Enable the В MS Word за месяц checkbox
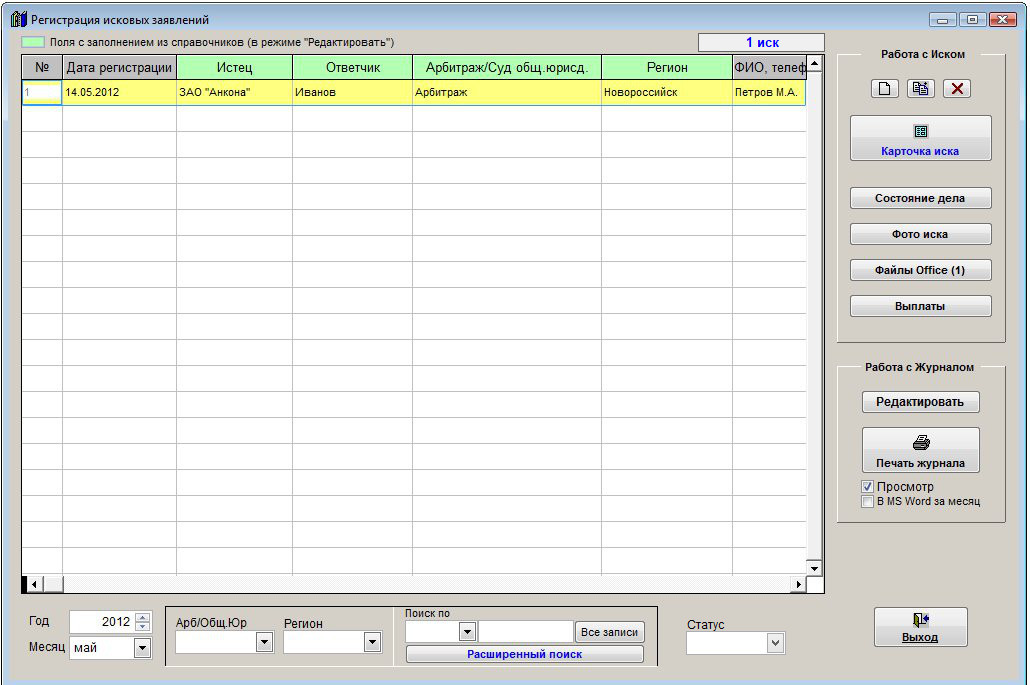Viewport: 1030px width, 685px height. tap(868, 502)
